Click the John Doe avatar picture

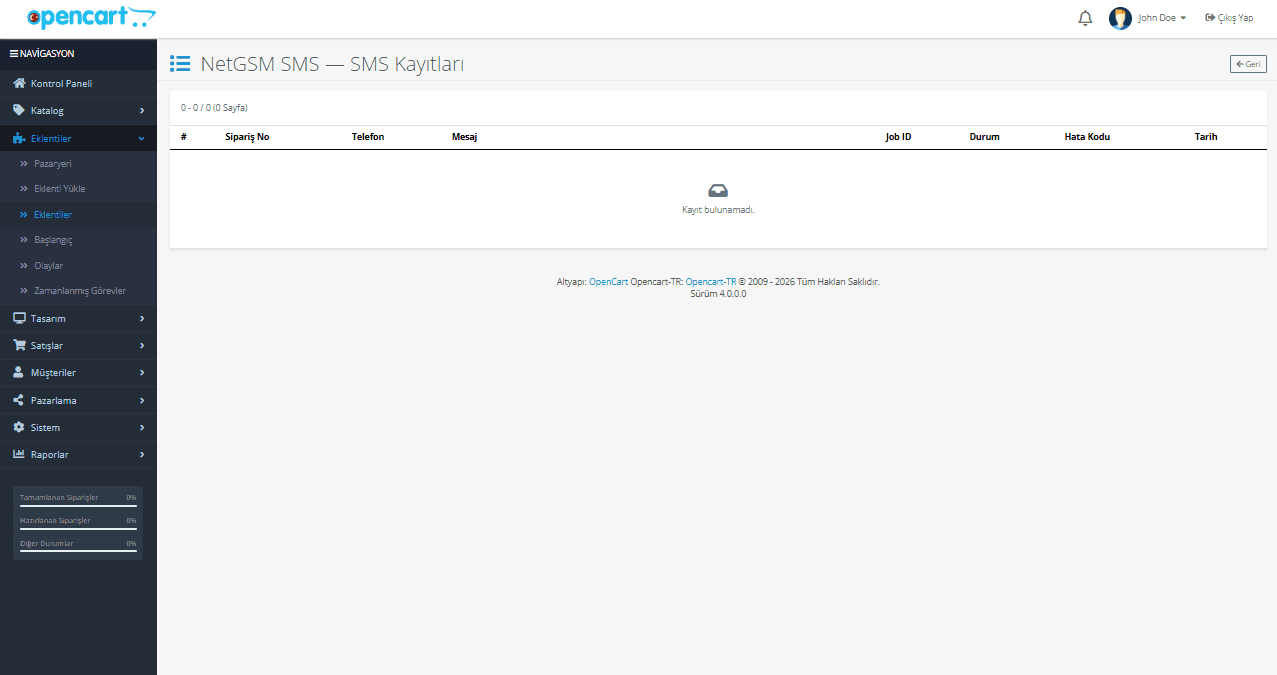(1120, 18)
